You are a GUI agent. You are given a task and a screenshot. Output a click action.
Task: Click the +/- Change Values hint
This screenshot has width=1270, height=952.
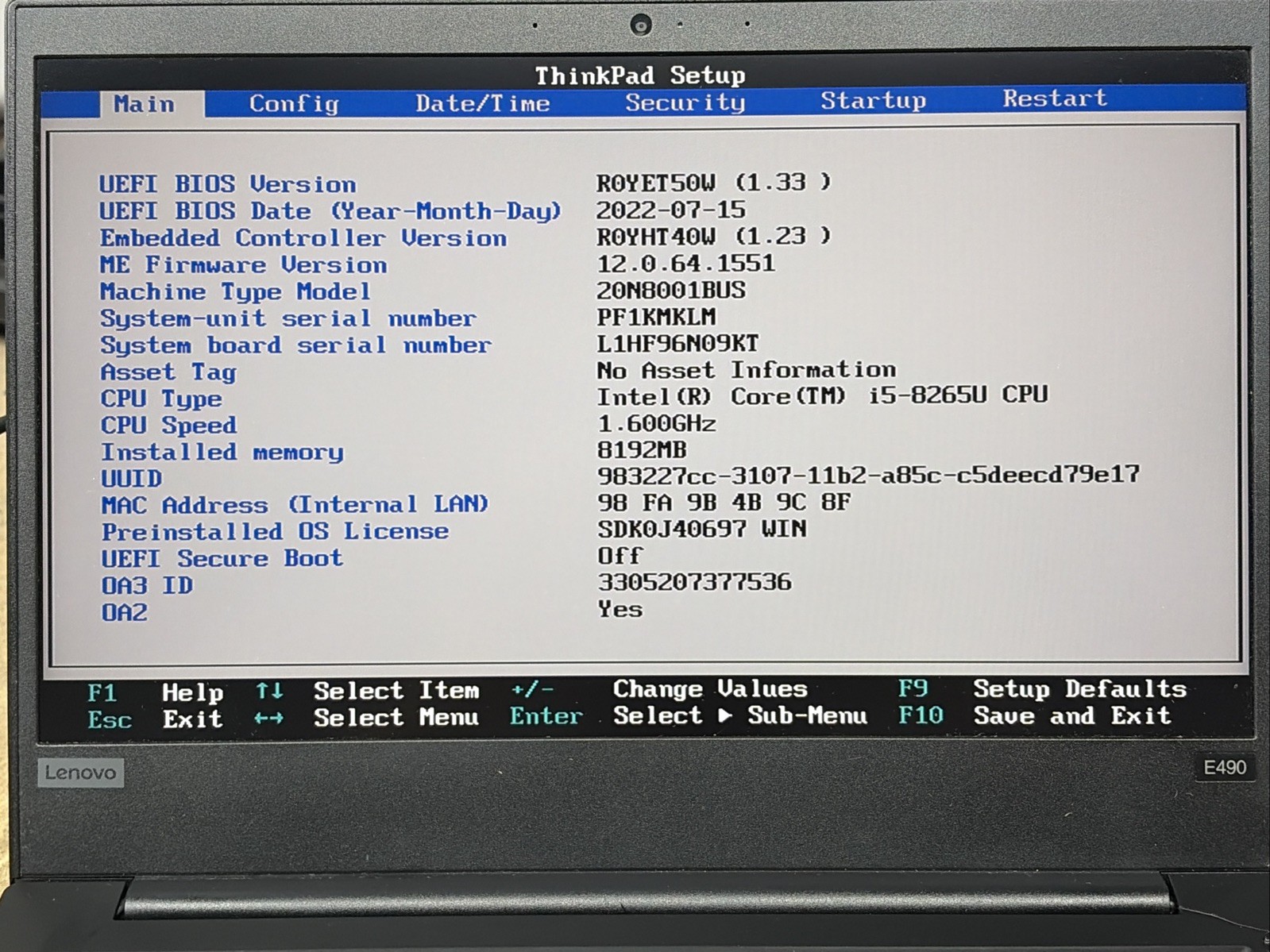click(658, 688)
